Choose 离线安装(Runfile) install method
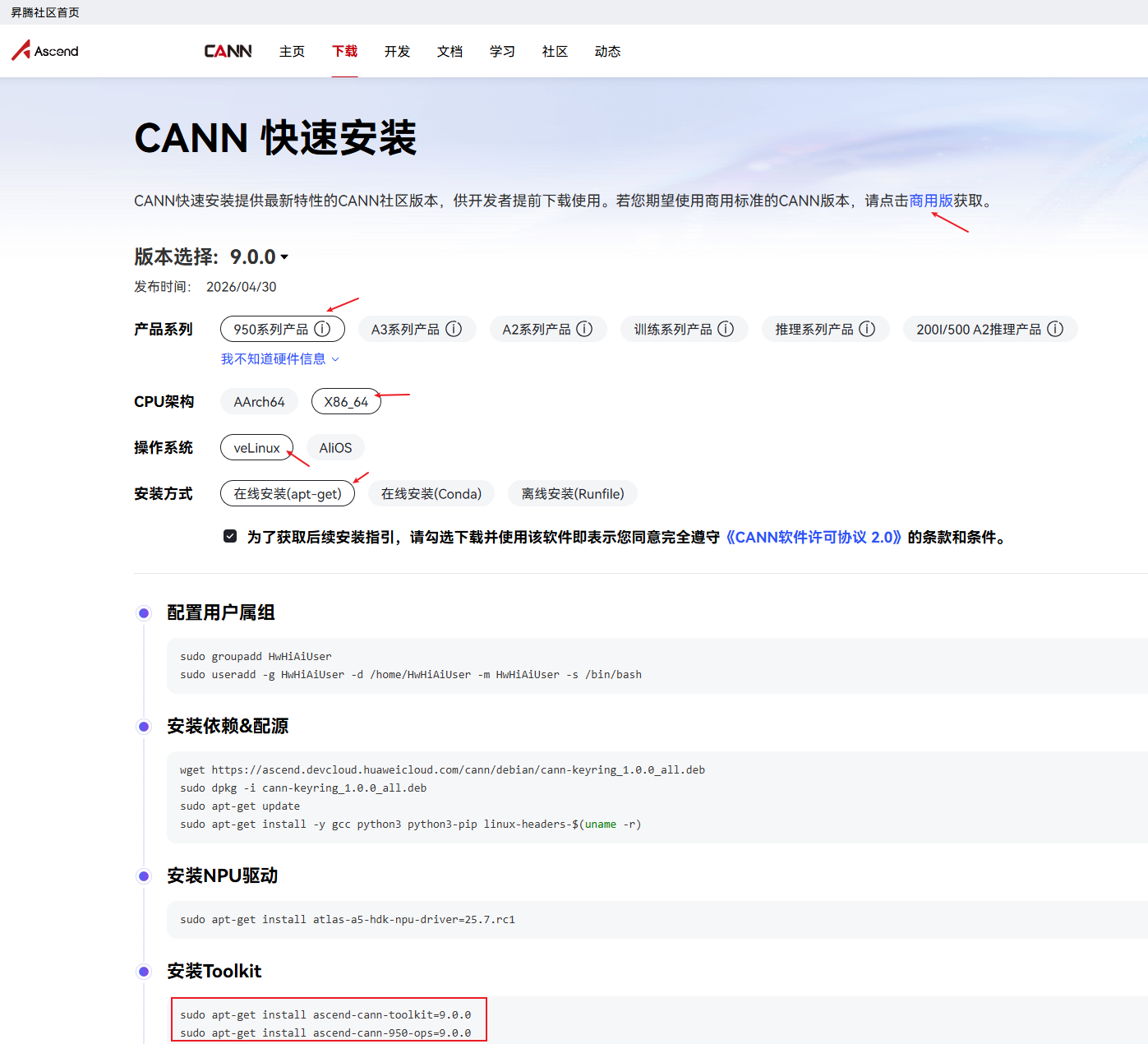1148x1044 pixels. [x=573, y=493]
